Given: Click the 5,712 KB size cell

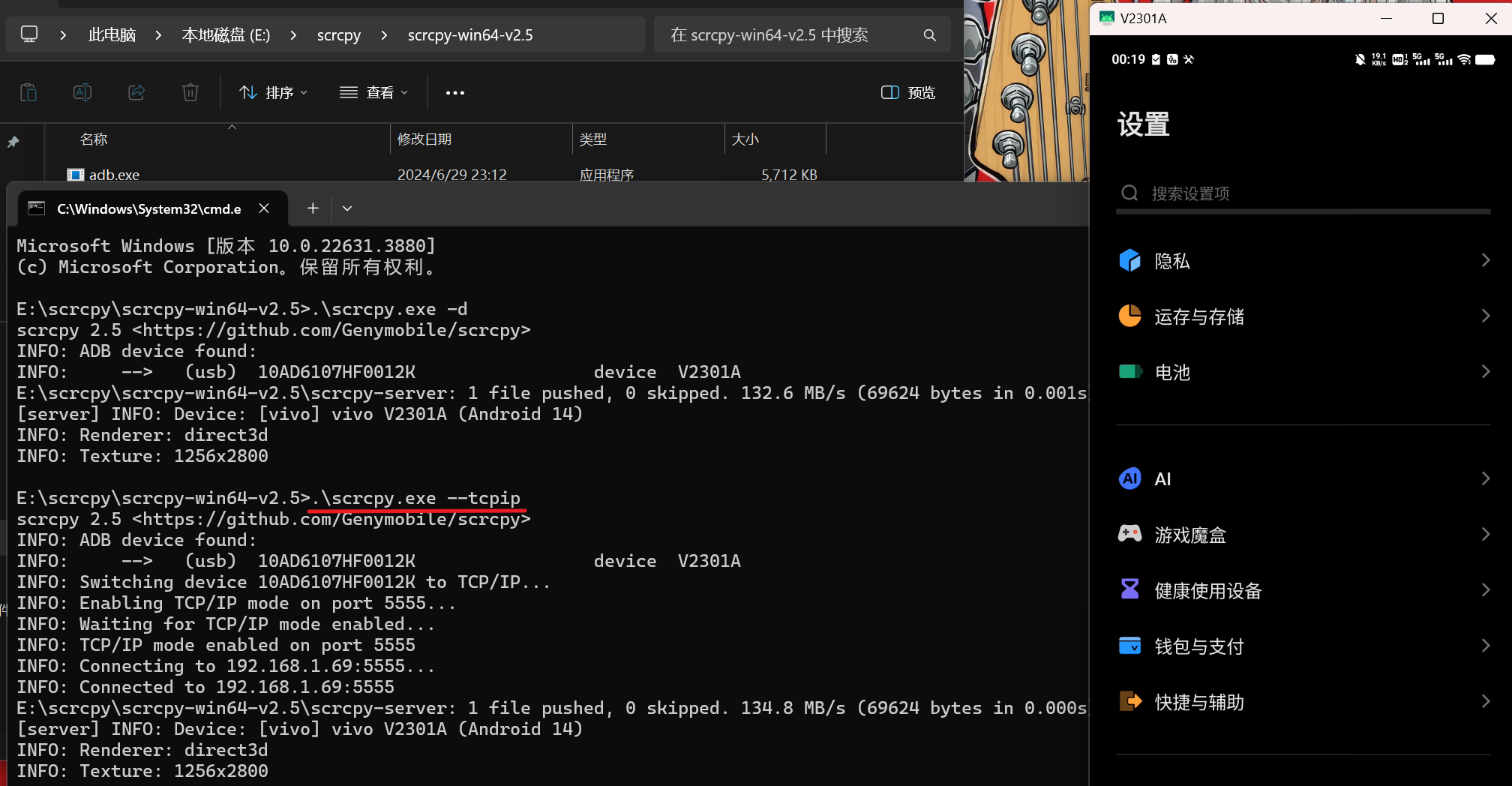Looking at the screenshot, I should pyautogui.click(x=789, y=175).
